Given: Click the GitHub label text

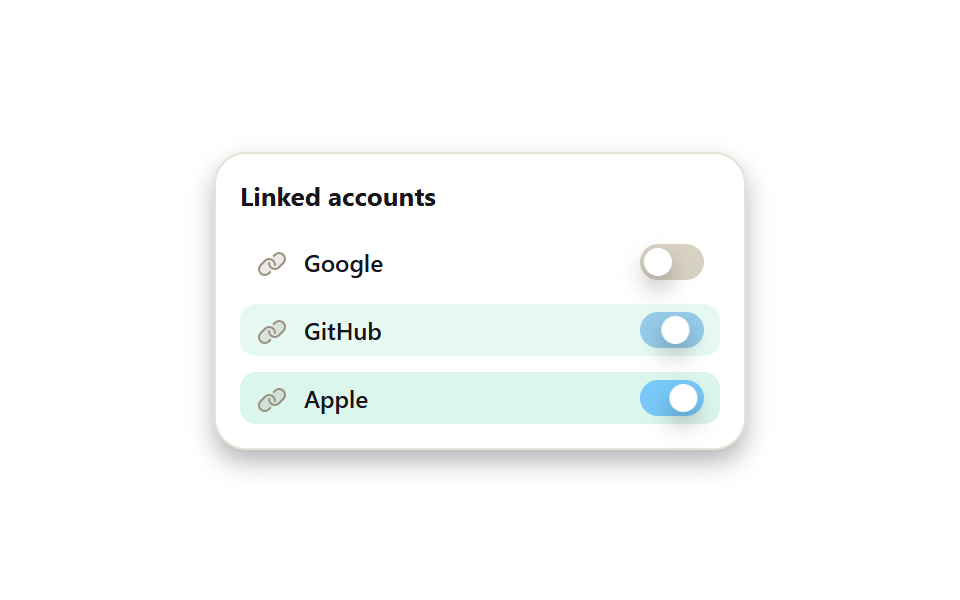Looking at the screenshot, I should 343,332.
